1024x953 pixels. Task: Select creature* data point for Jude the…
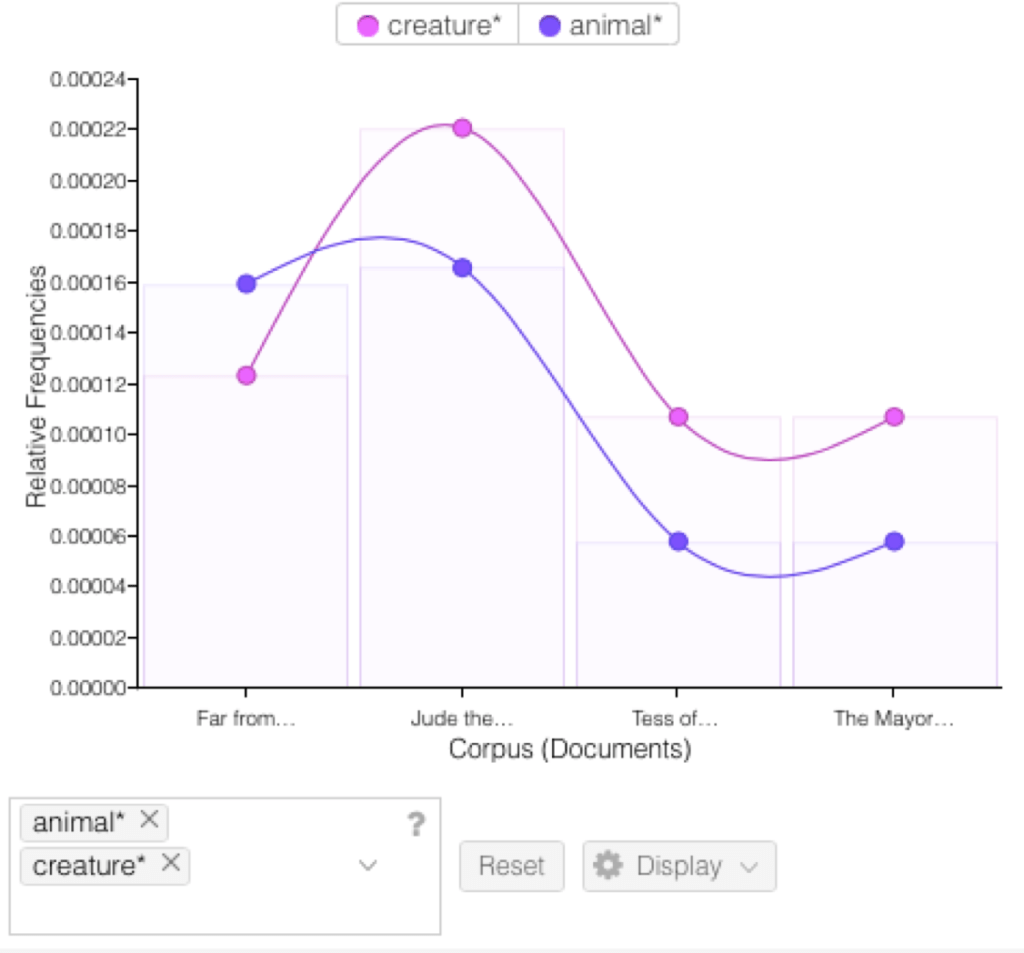pos(462,128)
